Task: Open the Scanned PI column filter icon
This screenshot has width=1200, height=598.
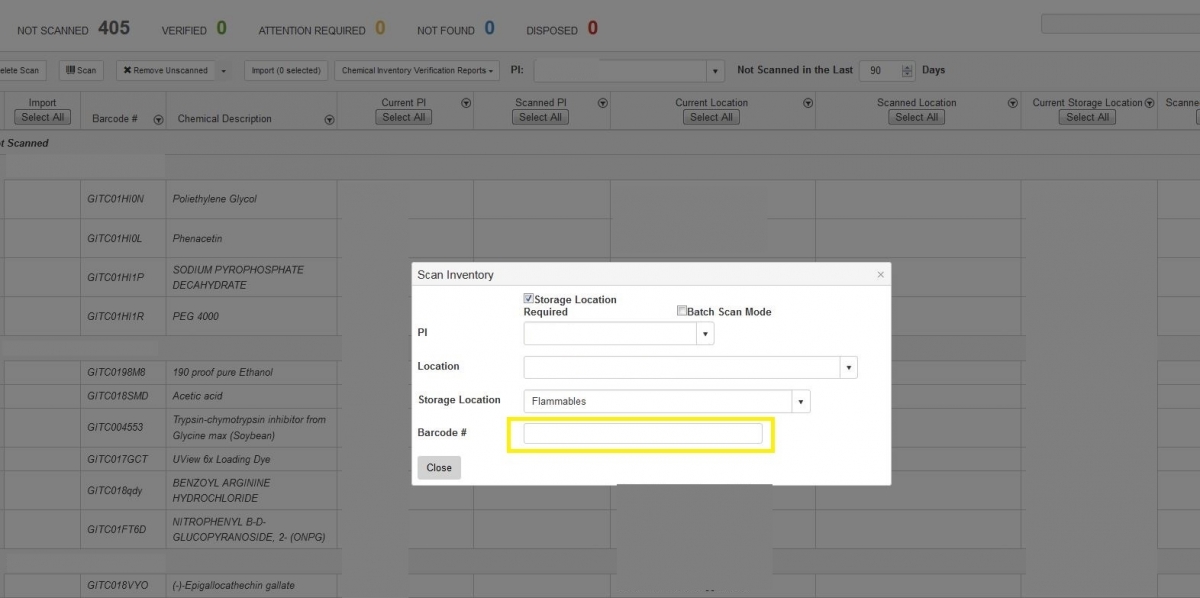Action: click(x=602, y=103)
